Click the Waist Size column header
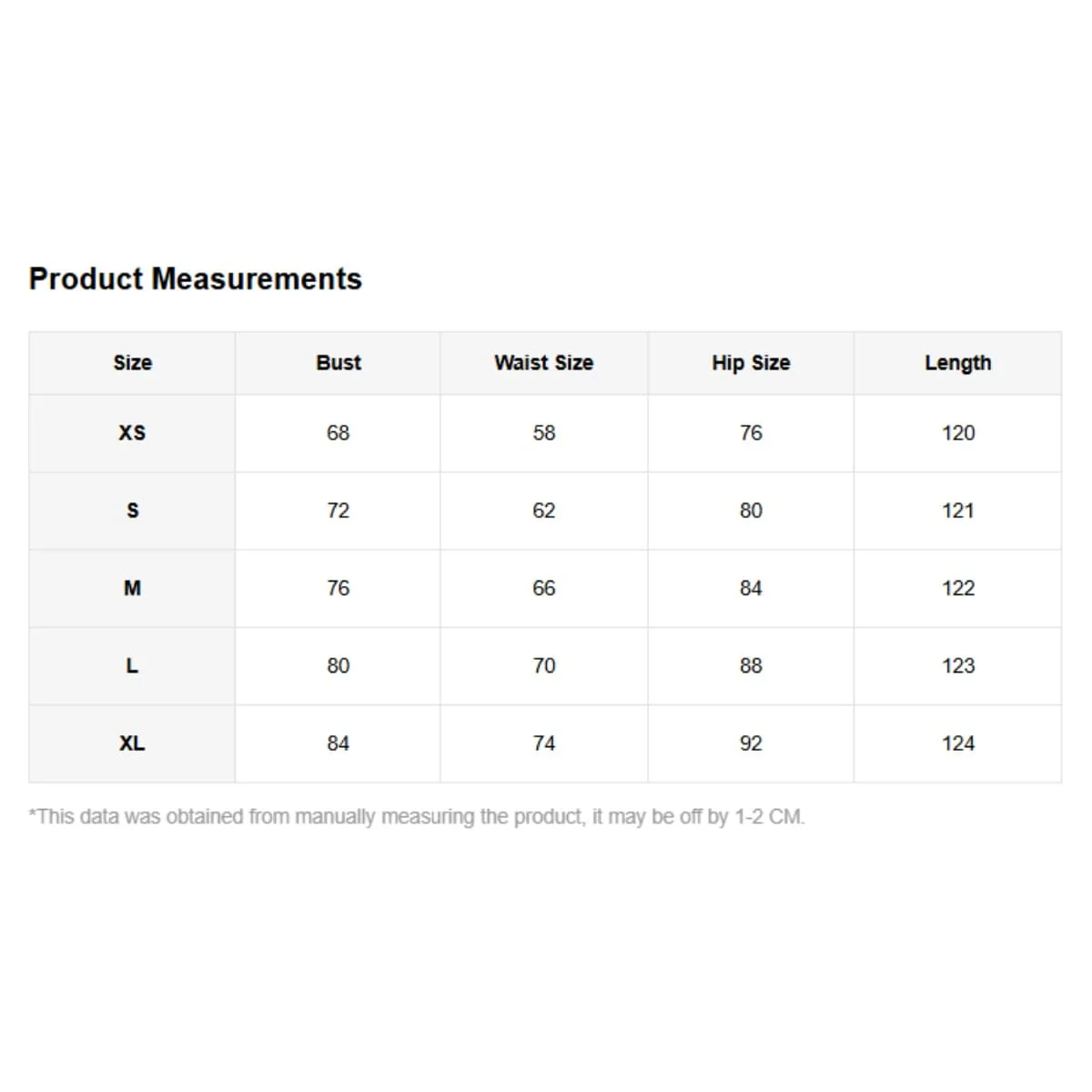This screenshot has width=1092, height=1092. click(543, 362)
